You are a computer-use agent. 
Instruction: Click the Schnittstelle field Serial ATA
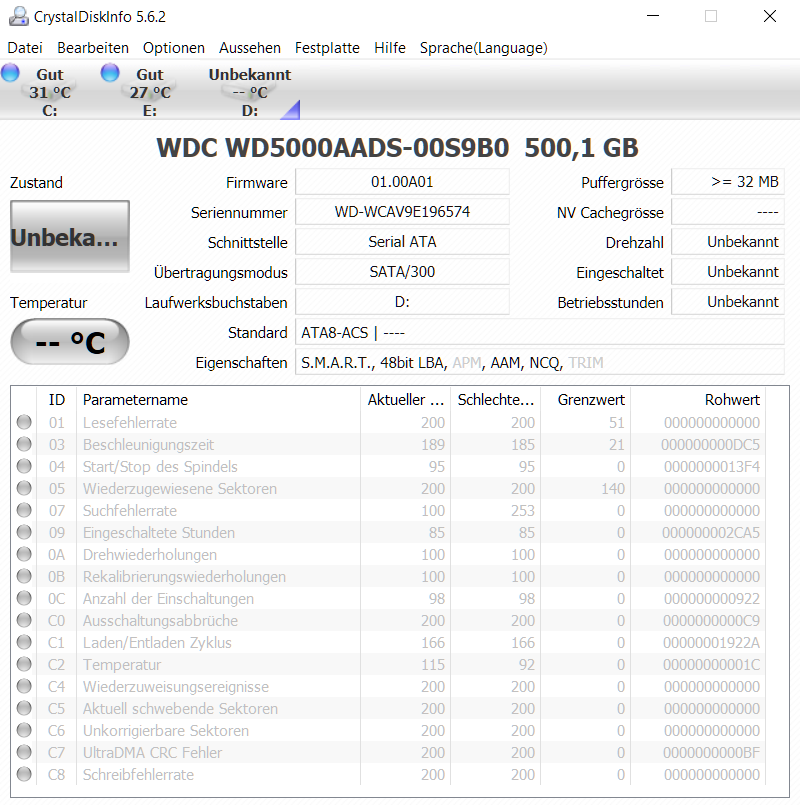pyautogui.click(x=402, y=242)
